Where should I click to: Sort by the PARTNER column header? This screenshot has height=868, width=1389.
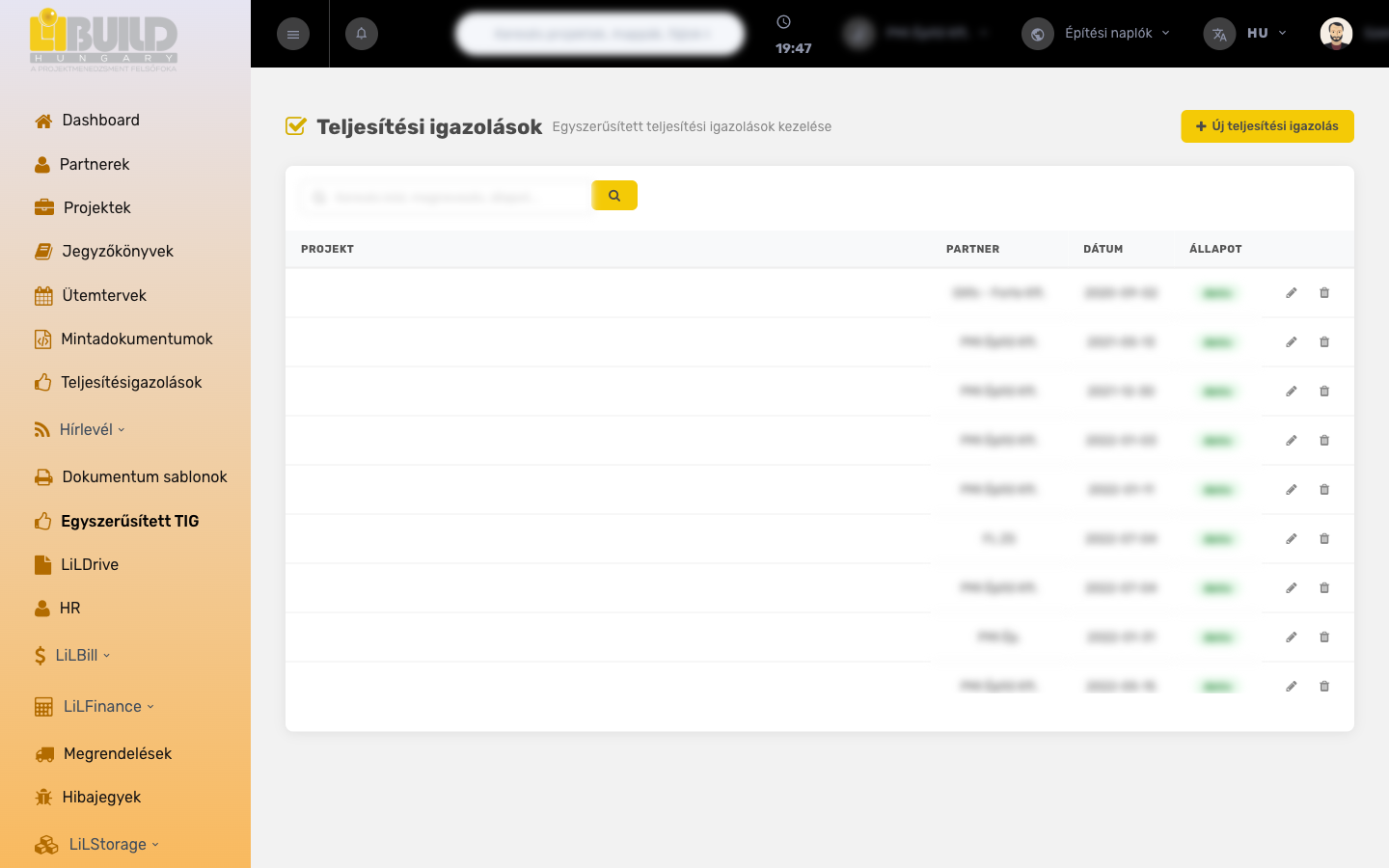click(972, 249)
